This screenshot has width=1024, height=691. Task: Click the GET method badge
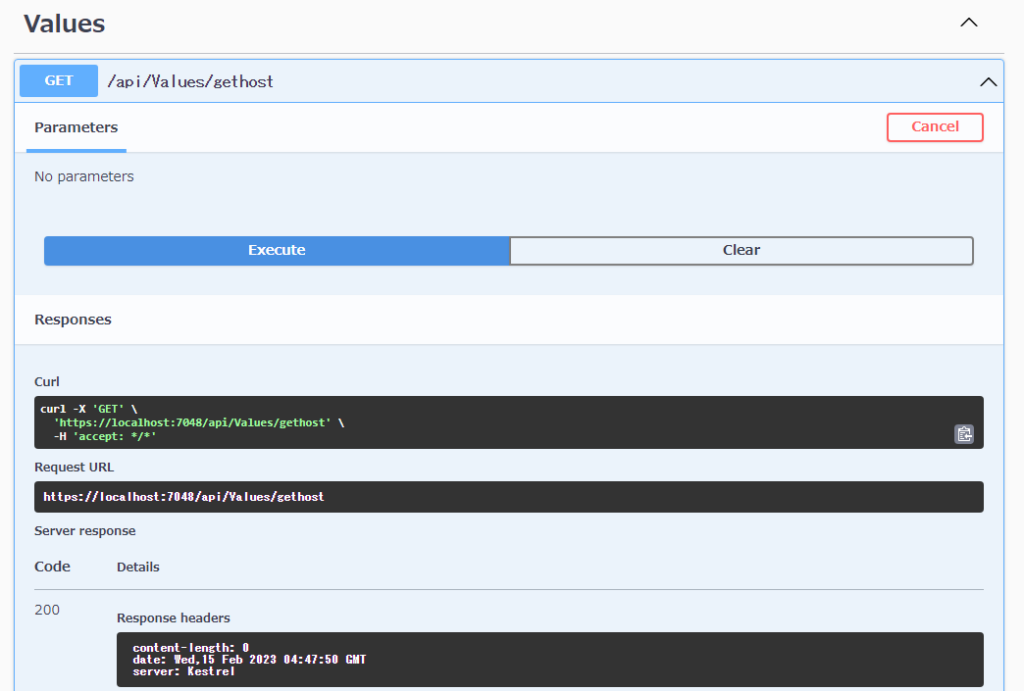click(x=58, y=81)
